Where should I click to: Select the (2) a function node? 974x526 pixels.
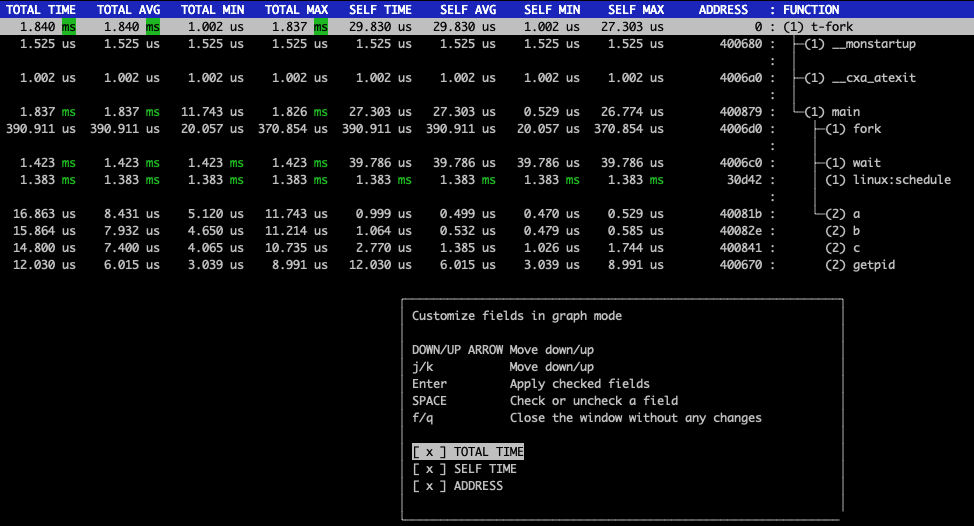point(843,214)
